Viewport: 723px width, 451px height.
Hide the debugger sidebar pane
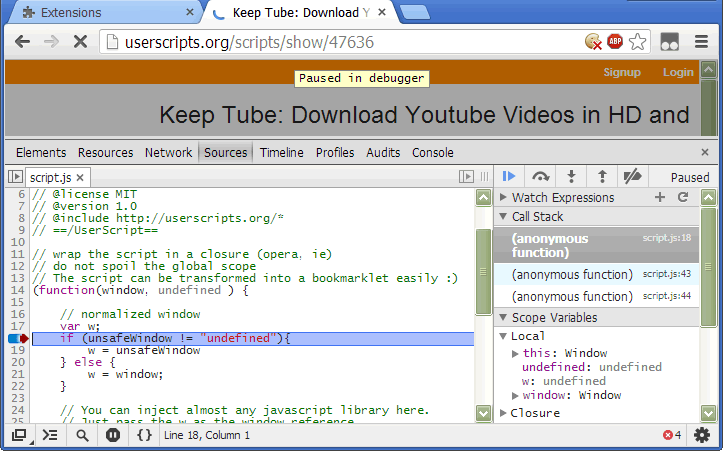pyautogui.click(x=466, y=177)
